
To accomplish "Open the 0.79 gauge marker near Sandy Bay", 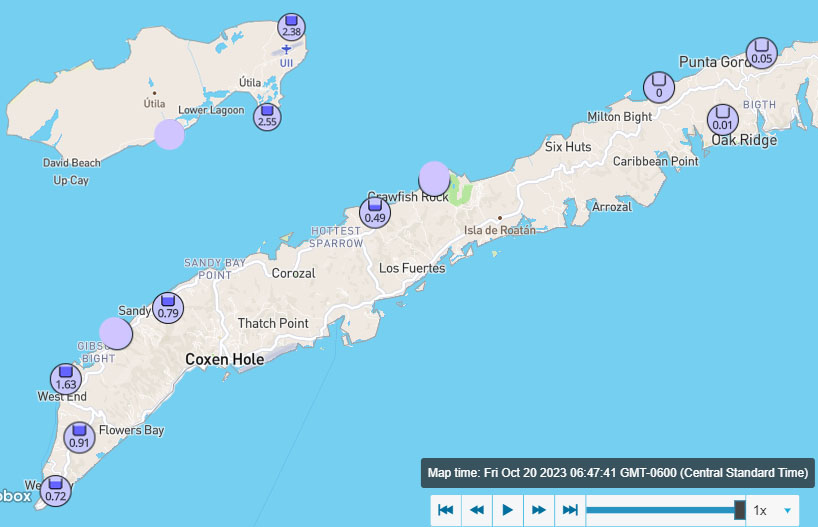I will coord(168,308).
